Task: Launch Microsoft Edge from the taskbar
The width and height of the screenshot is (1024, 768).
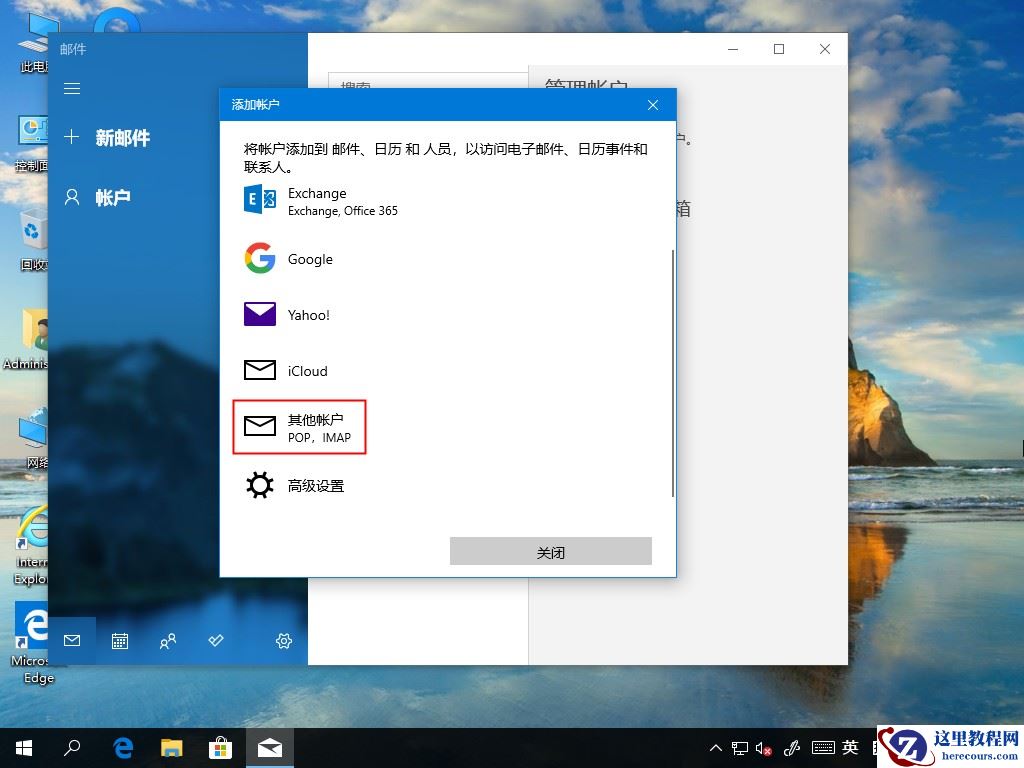Action: click(x=122, y=747)
